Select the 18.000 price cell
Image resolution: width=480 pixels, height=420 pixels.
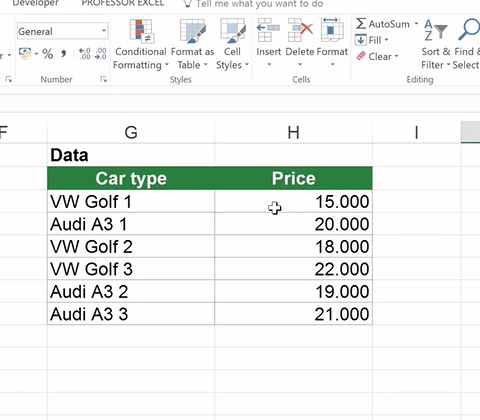[x=293, y=246]
